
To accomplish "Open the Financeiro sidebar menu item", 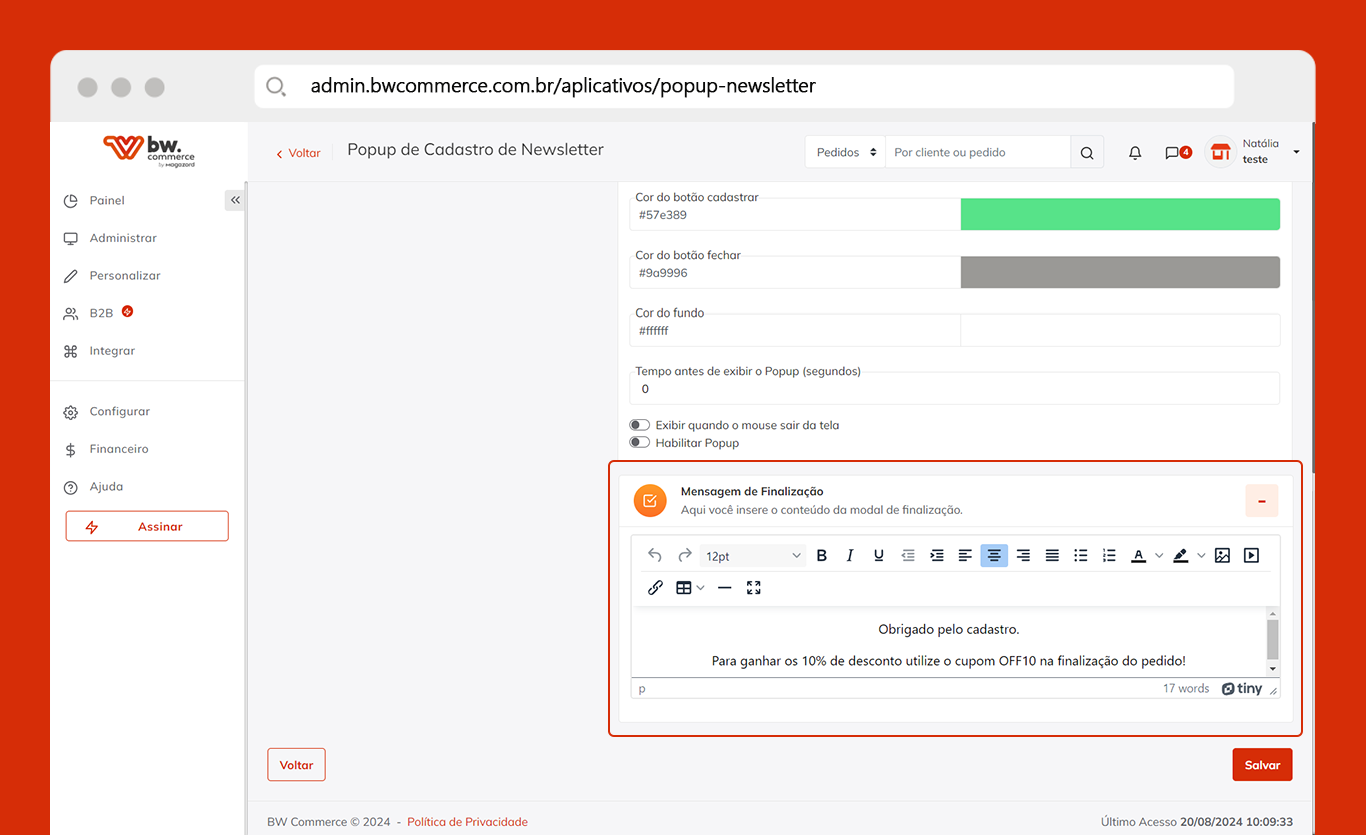I will click(x=119, y=449).
